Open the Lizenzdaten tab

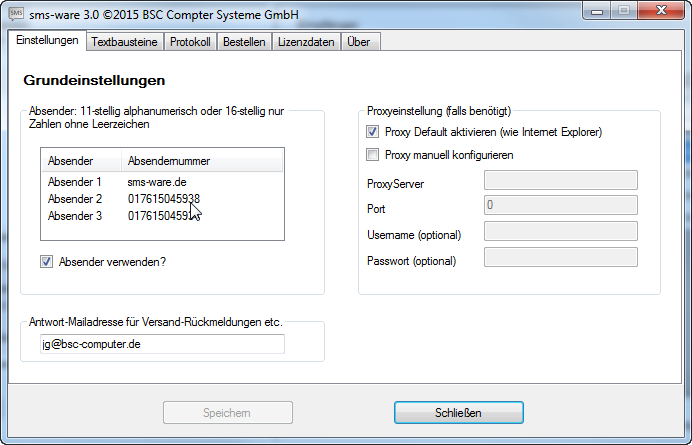306,42
